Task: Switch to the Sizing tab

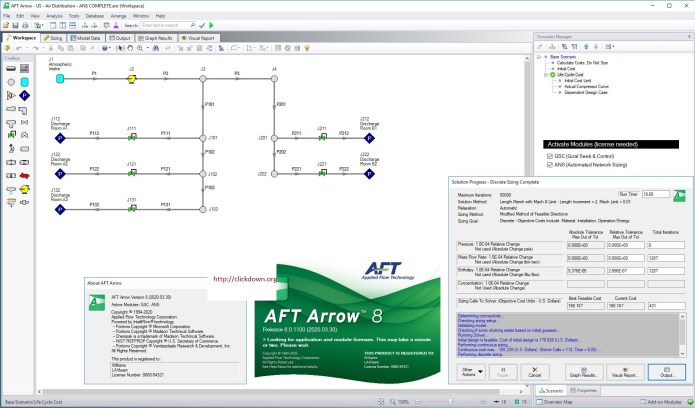Action: tap(53, 38)
